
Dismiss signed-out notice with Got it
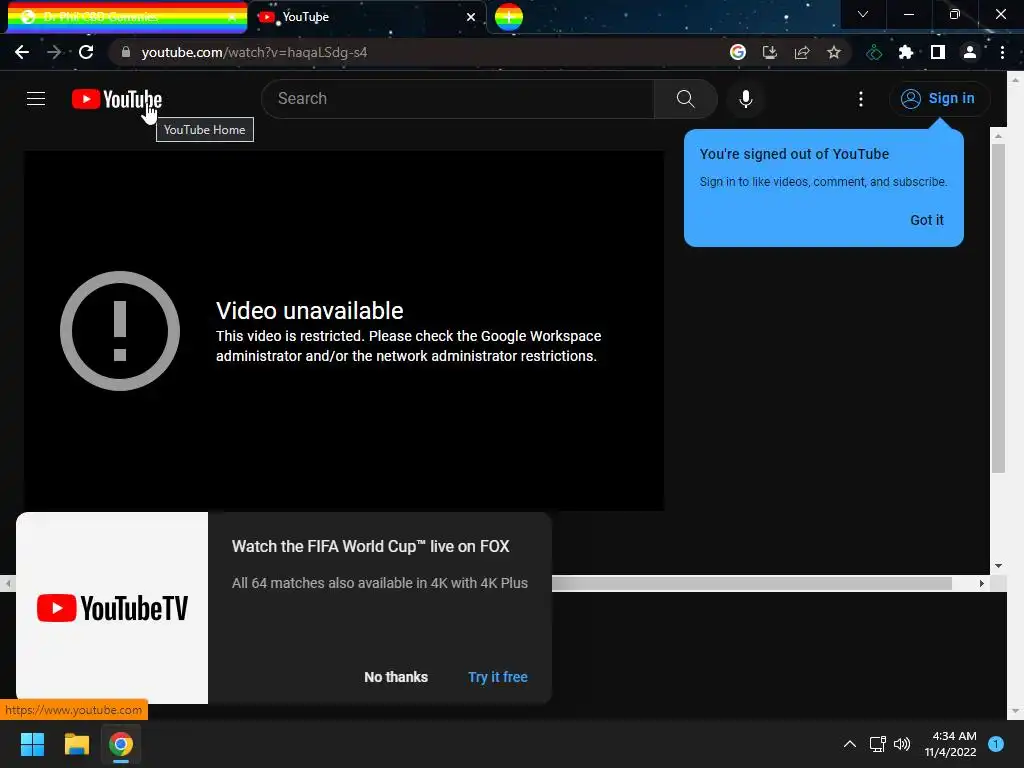click(927, 220)
